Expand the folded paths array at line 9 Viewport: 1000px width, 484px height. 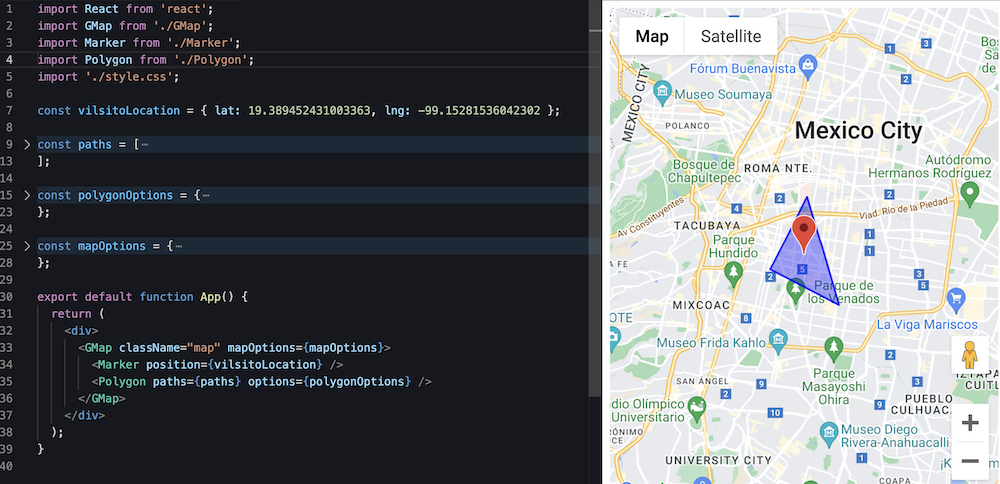[27, 144]
